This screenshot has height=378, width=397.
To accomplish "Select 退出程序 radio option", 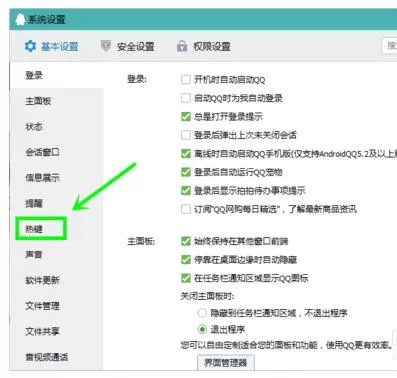I will tap(202, 330).
